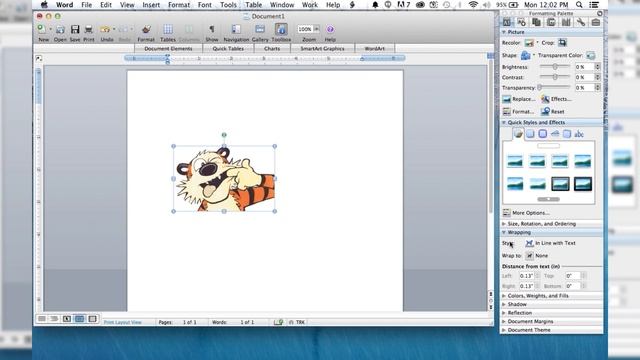Click the New document toolbar icon

click(42, 29)
